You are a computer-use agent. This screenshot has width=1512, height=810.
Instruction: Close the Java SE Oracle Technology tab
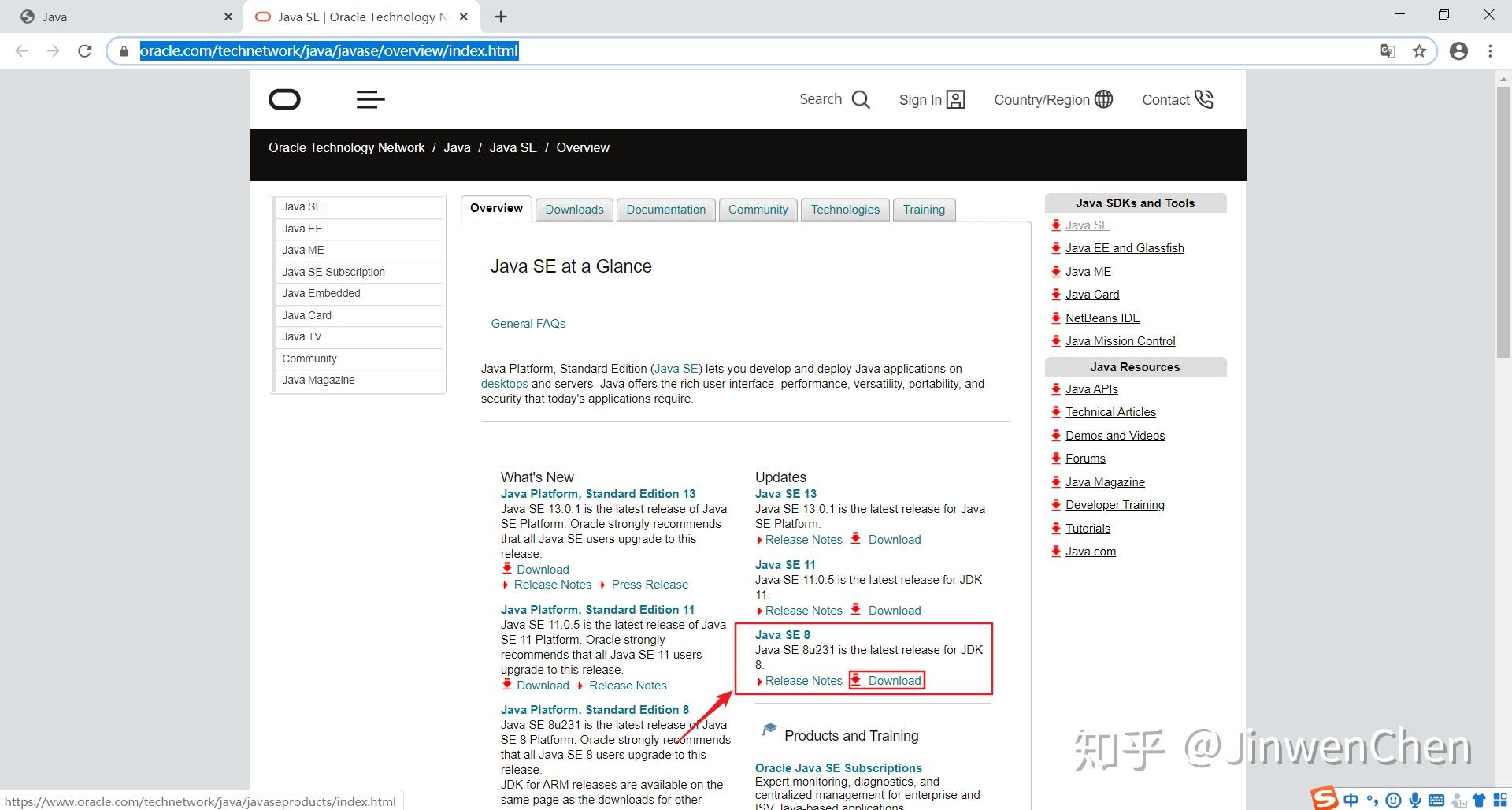point(464,17)
